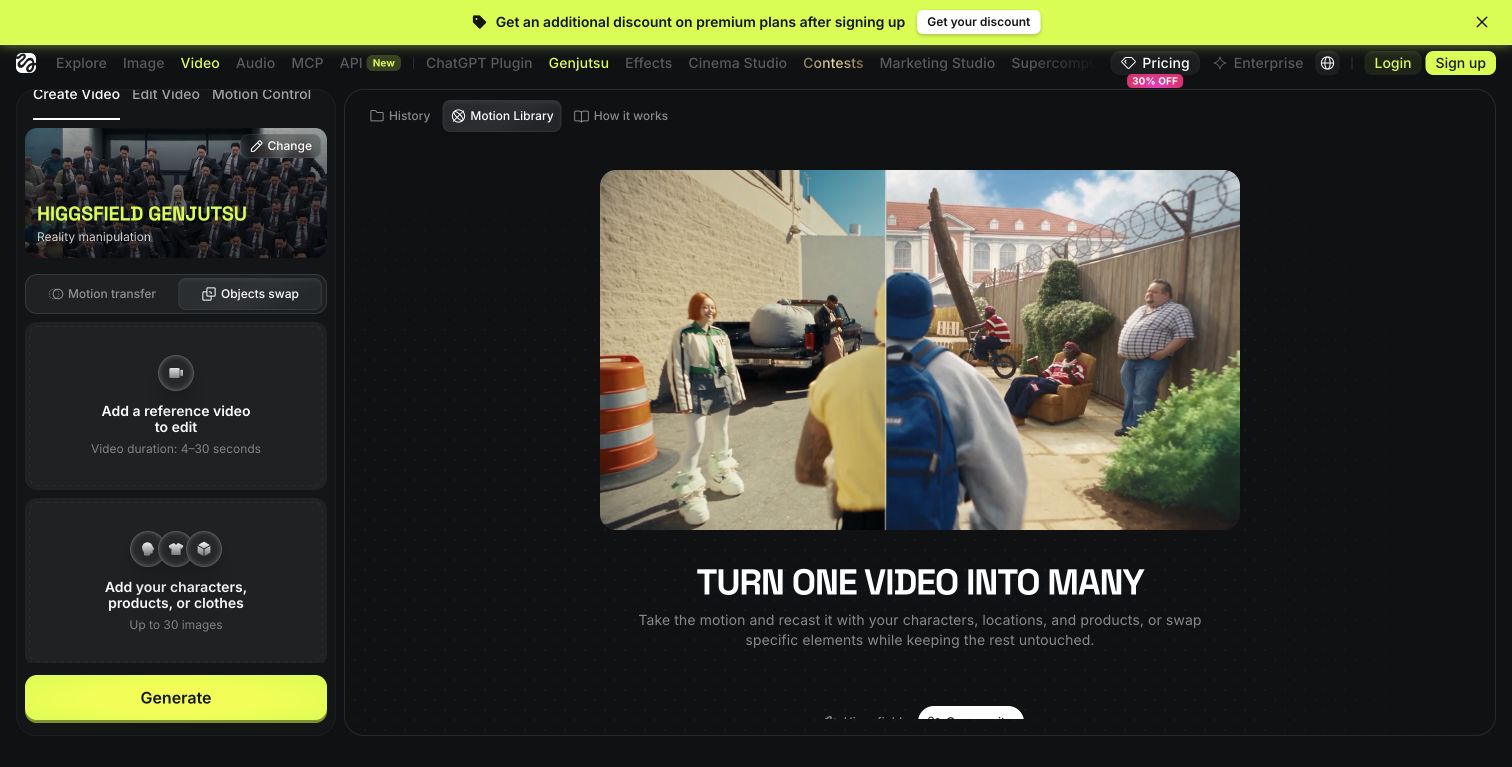Open the Image menu in navbar

click(x=143, y=63)
